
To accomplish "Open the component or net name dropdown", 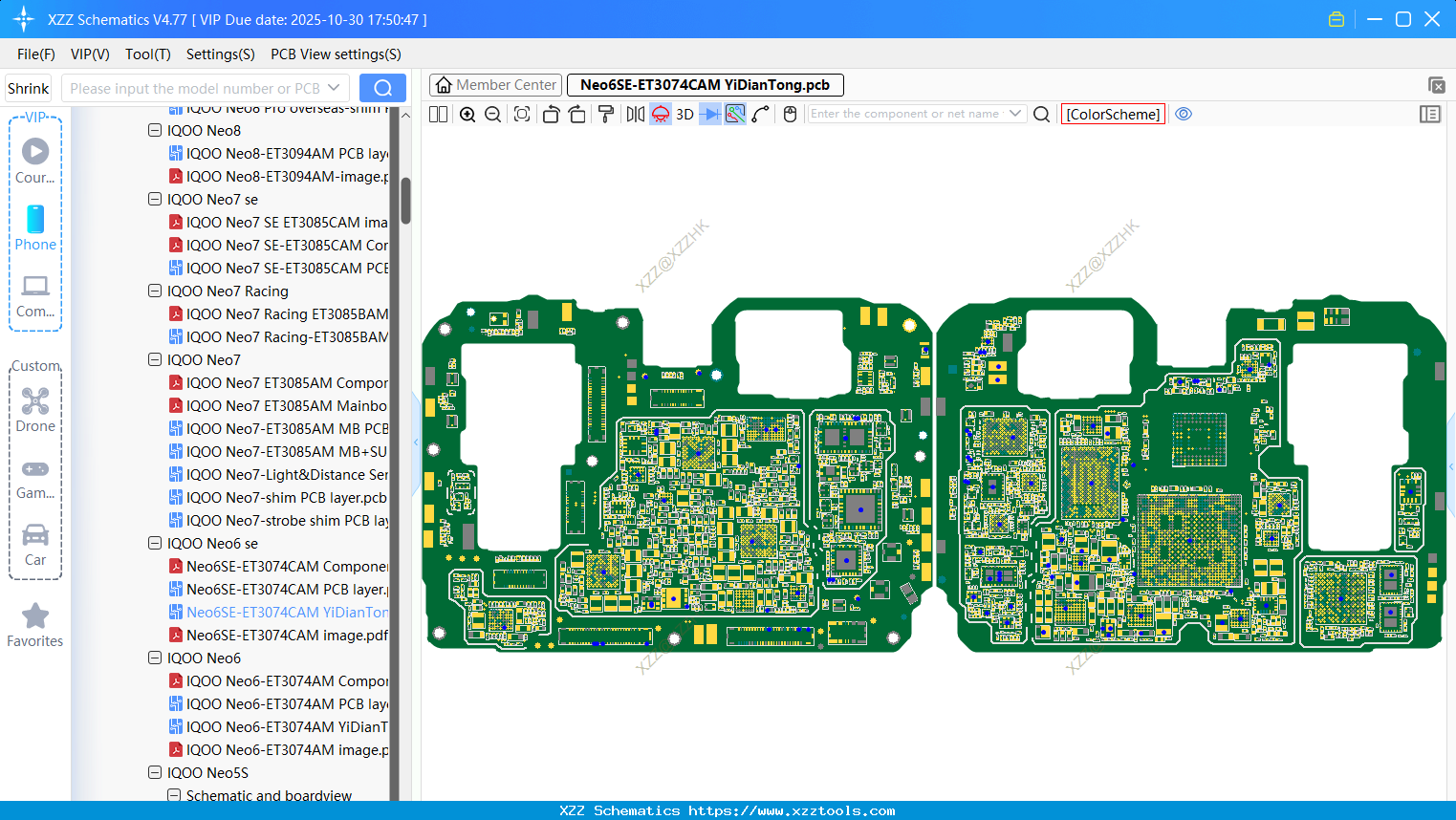I will [1015, 114].
